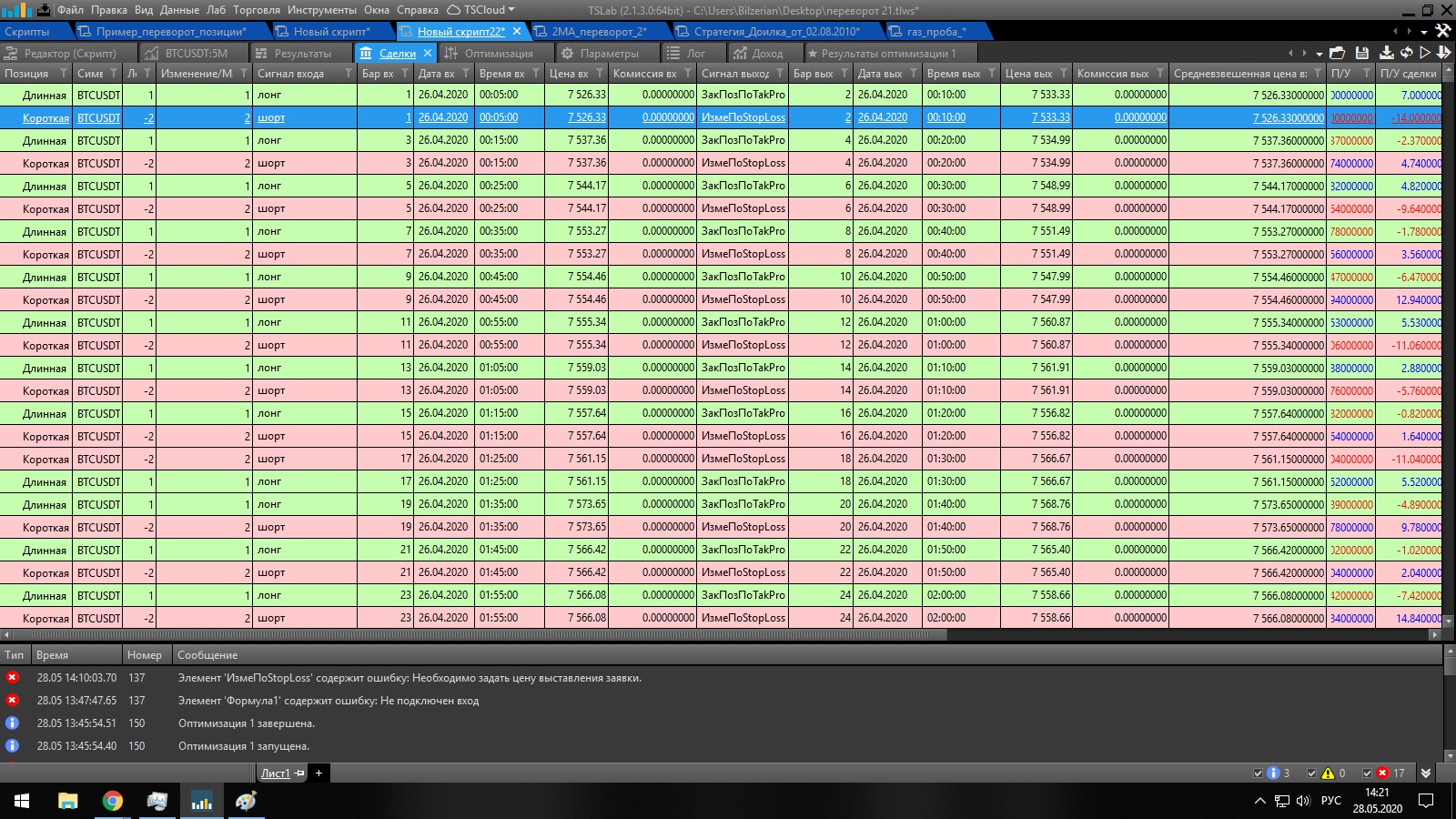
Task: Collapse the message log with double chevron
Action: pyautogui.click(x=1426, y=773)
